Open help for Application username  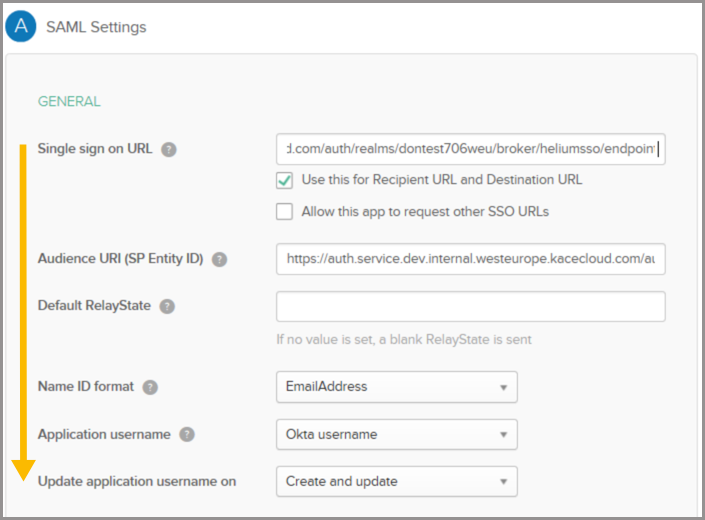187,435
